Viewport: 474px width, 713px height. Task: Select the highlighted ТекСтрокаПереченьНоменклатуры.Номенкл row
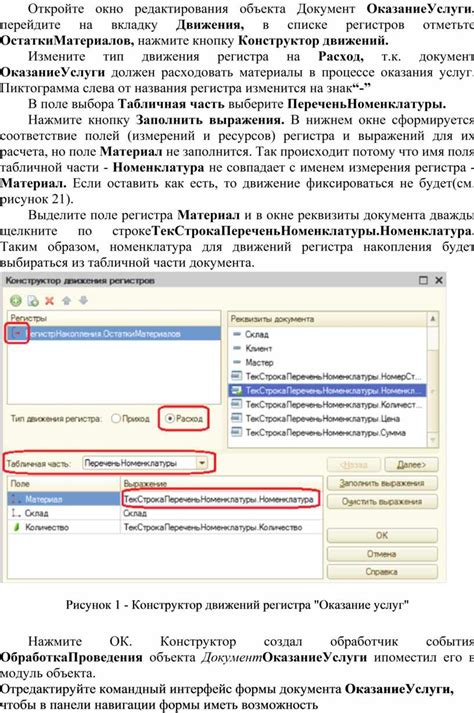point(327,390)
